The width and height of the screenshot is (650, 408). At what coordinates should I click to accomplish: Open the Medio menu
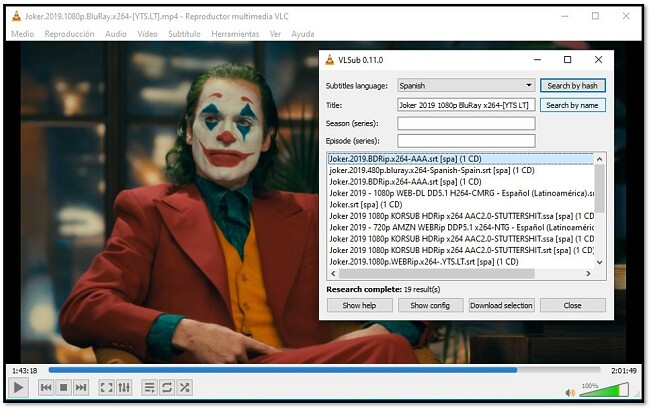pyautogui.click(x=22, y=34)
